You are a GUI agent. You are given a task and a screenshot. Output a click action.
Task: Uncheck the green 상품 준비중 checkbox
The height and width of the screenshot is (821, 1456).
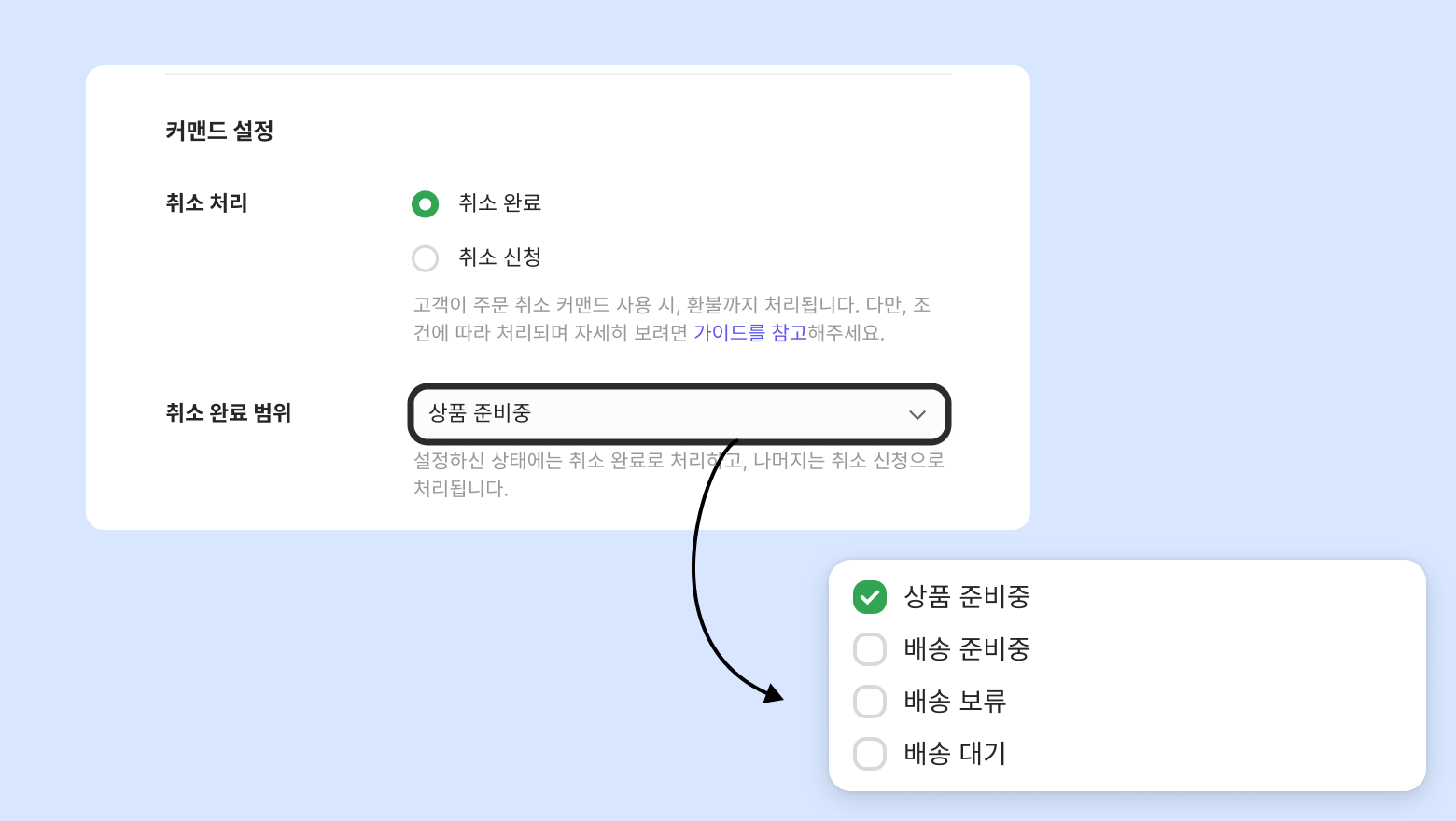870,597
